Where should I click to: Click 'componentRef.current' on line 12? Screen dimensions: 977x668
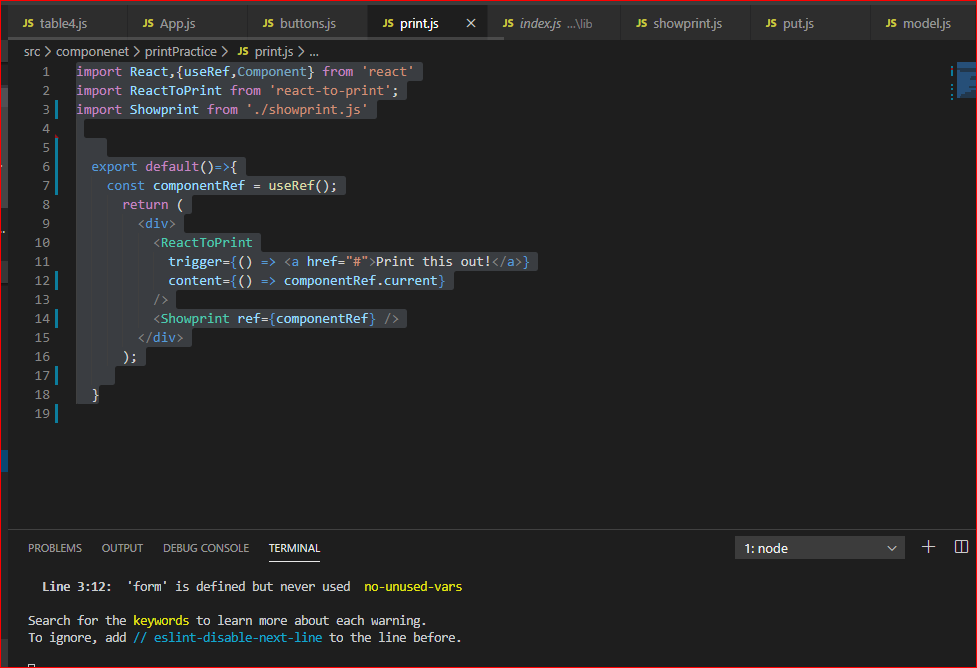click(x=361, y=280)
